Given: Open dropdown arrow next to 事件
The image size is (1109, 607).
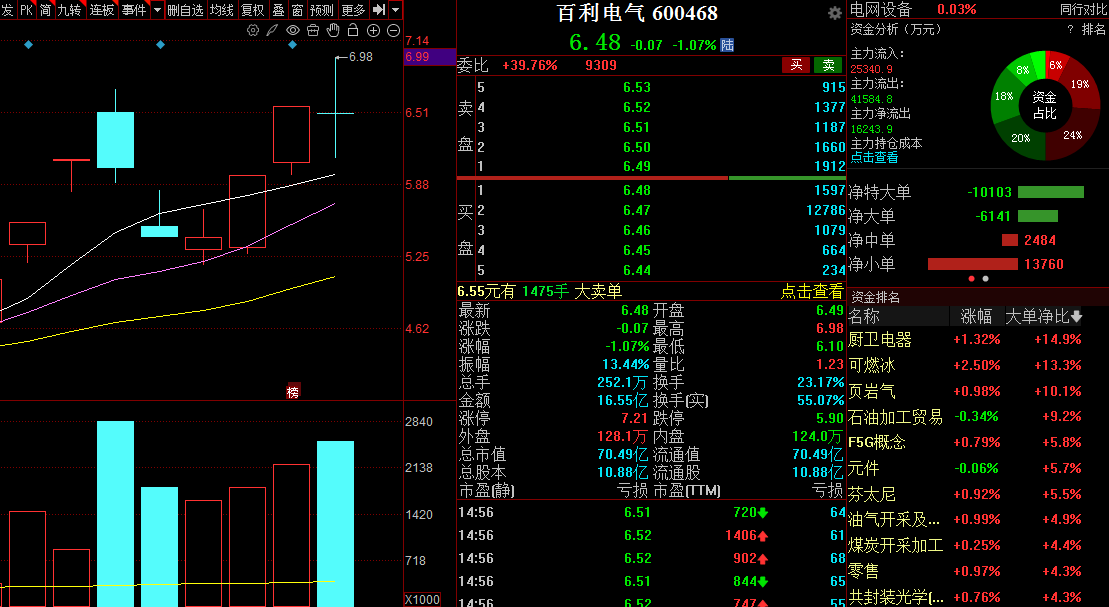Looking at the screenshot, I should pos(157,10).
